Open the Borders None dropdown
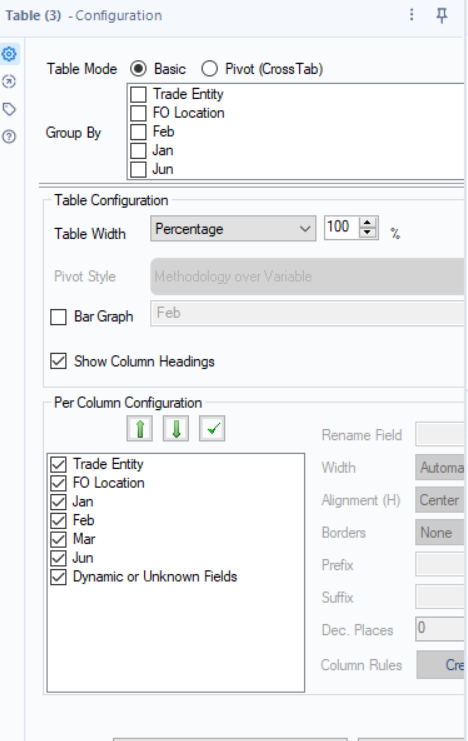 440,533
